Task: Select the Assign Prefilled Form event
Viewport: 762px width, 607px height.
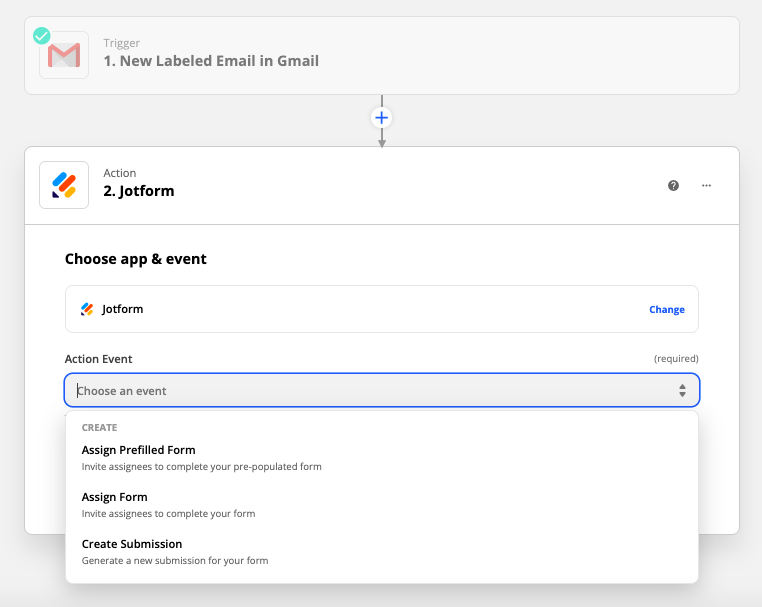Action: coord(138,450)
